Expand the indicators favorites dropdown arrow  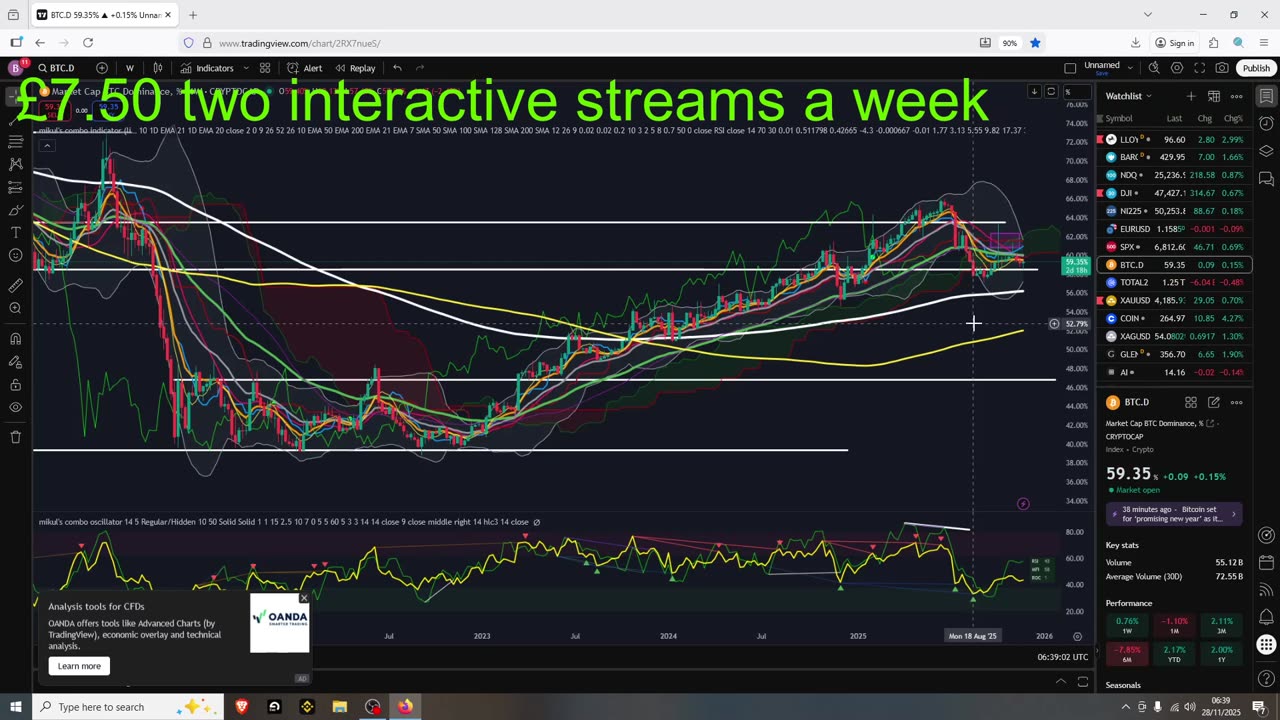coord(244,68)
